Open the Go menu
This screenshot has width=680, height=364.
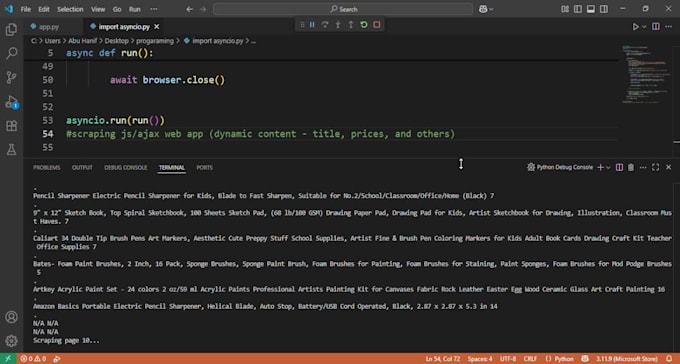[117, 9]
